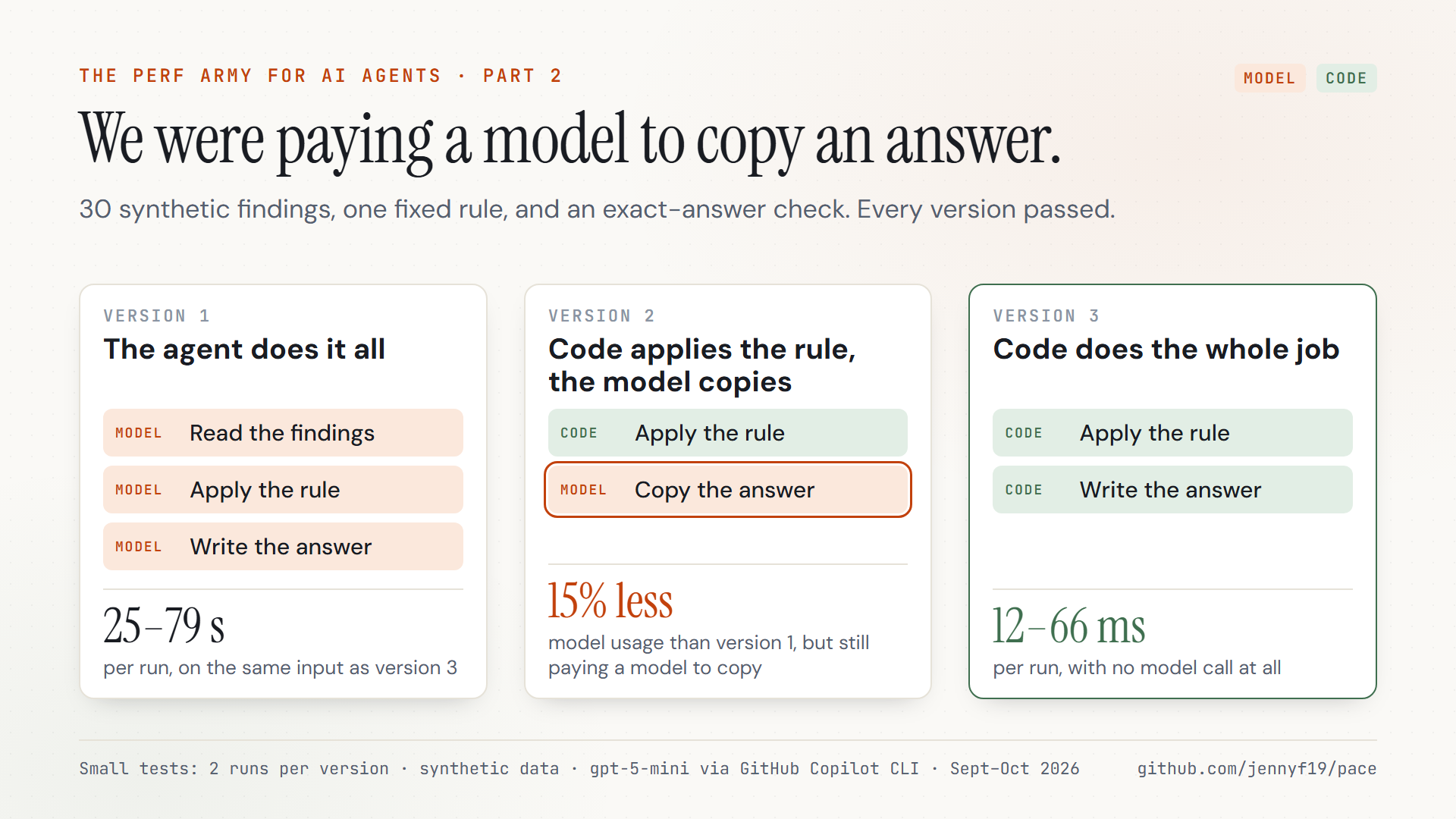Click the '12–66 ms' timing value
1456x819 pixels.
click(x=1069, y=626)
